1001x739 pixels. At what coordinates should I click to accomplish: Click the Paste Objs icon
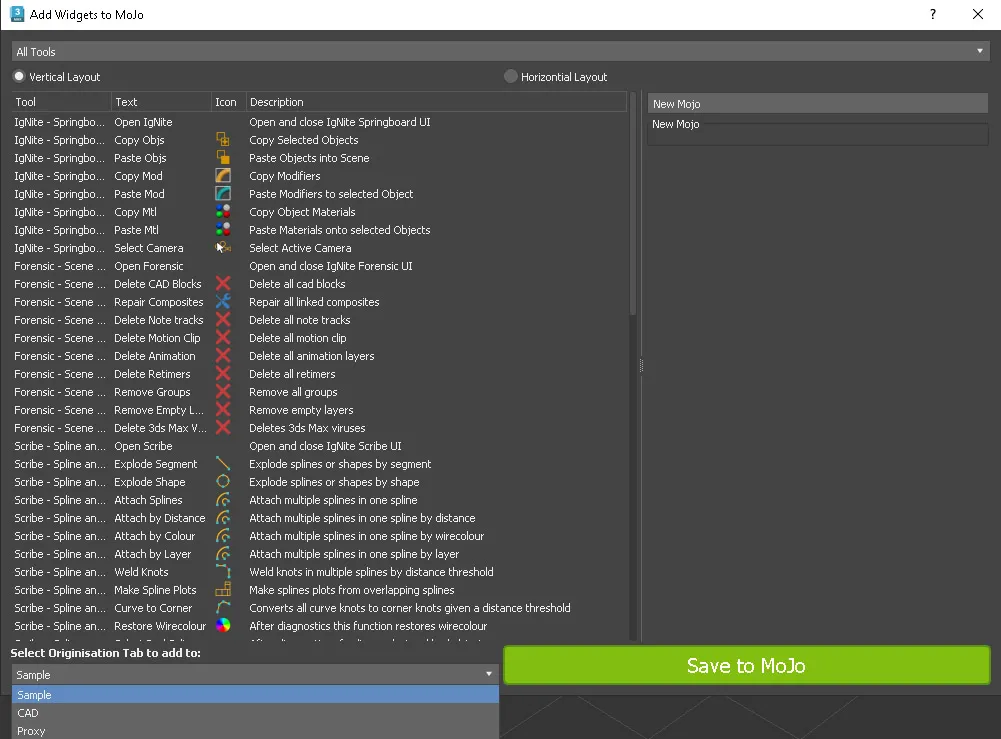tap(223, 158)
